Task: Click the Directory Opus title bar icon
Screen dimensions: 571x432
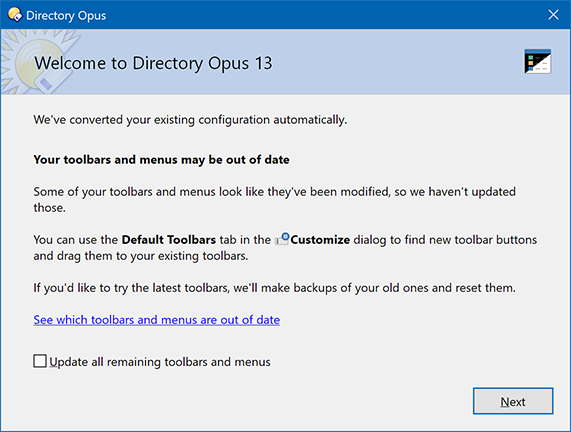Action: (15, 15)
